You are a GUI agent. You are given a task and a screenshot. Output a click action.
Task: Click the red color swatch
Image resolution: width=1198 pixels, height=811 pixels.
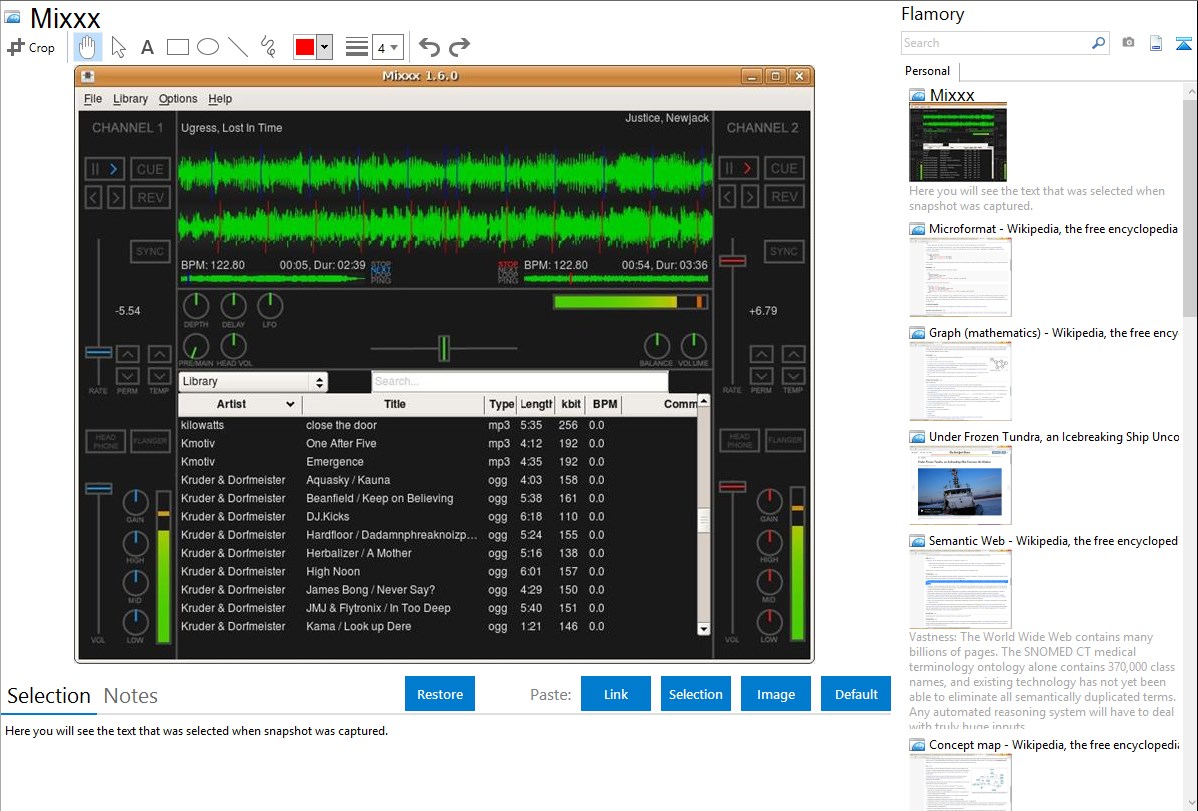click(x=305, y=47)
